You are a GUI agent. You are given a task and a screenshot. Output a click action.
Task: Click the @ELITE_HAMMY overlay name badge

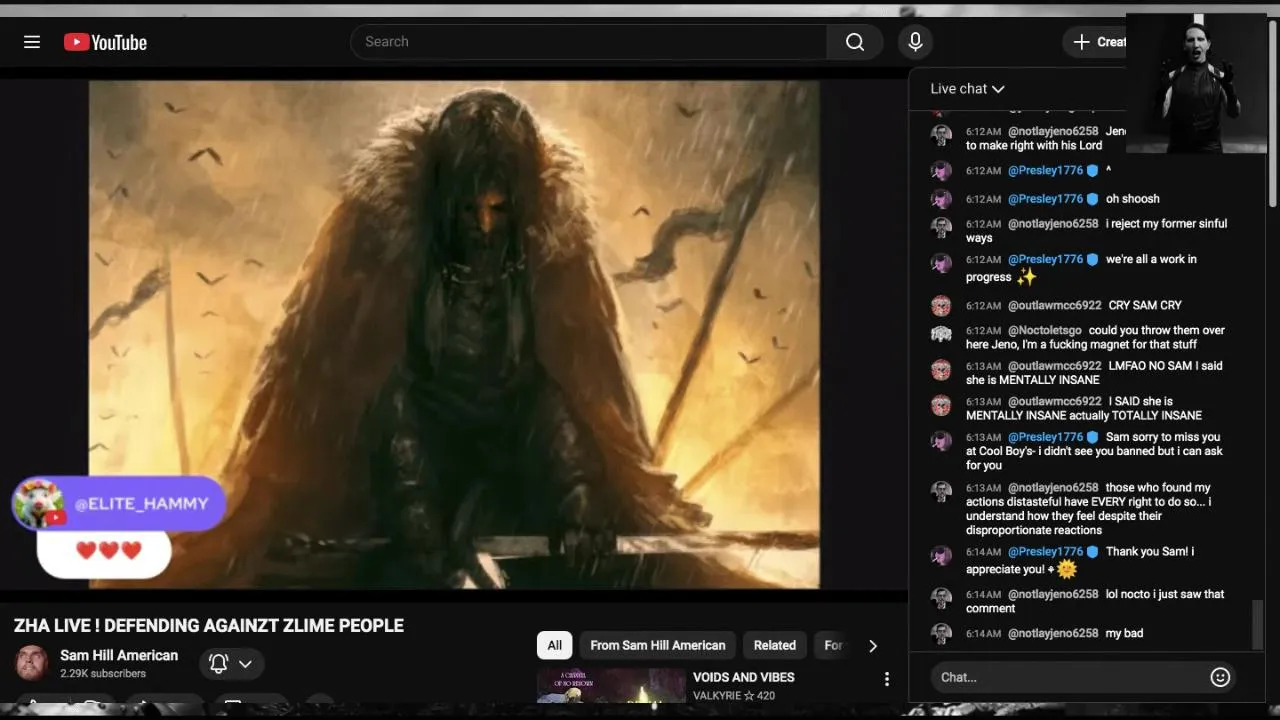click(141, 504)
